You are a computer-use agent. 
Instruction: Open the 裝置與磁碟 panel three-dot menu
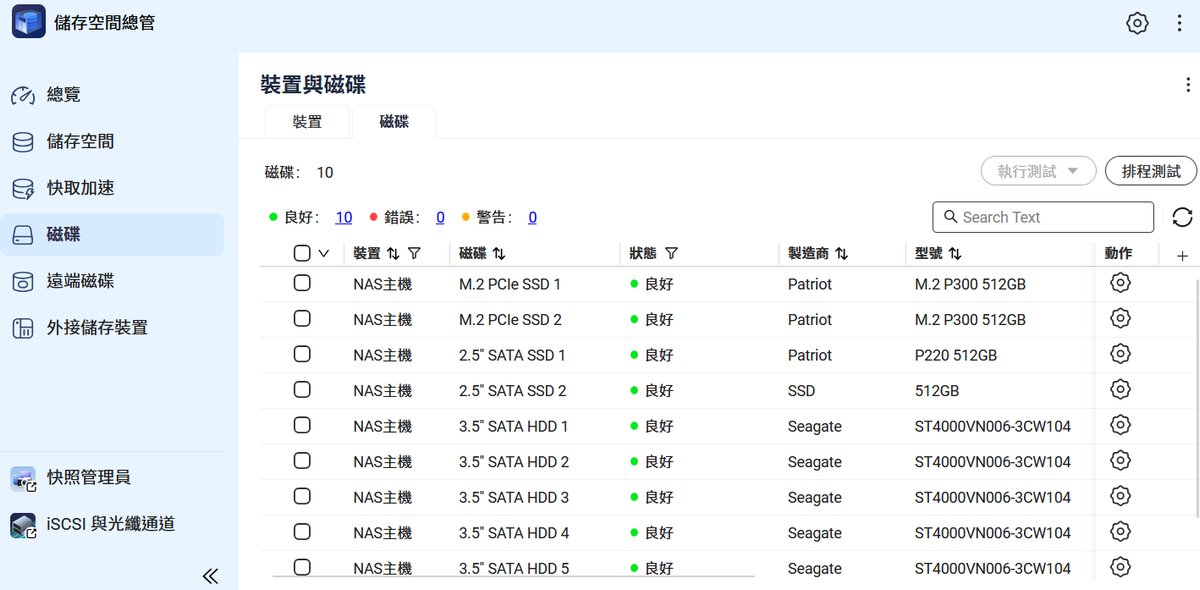click(x=1188, y=86)
